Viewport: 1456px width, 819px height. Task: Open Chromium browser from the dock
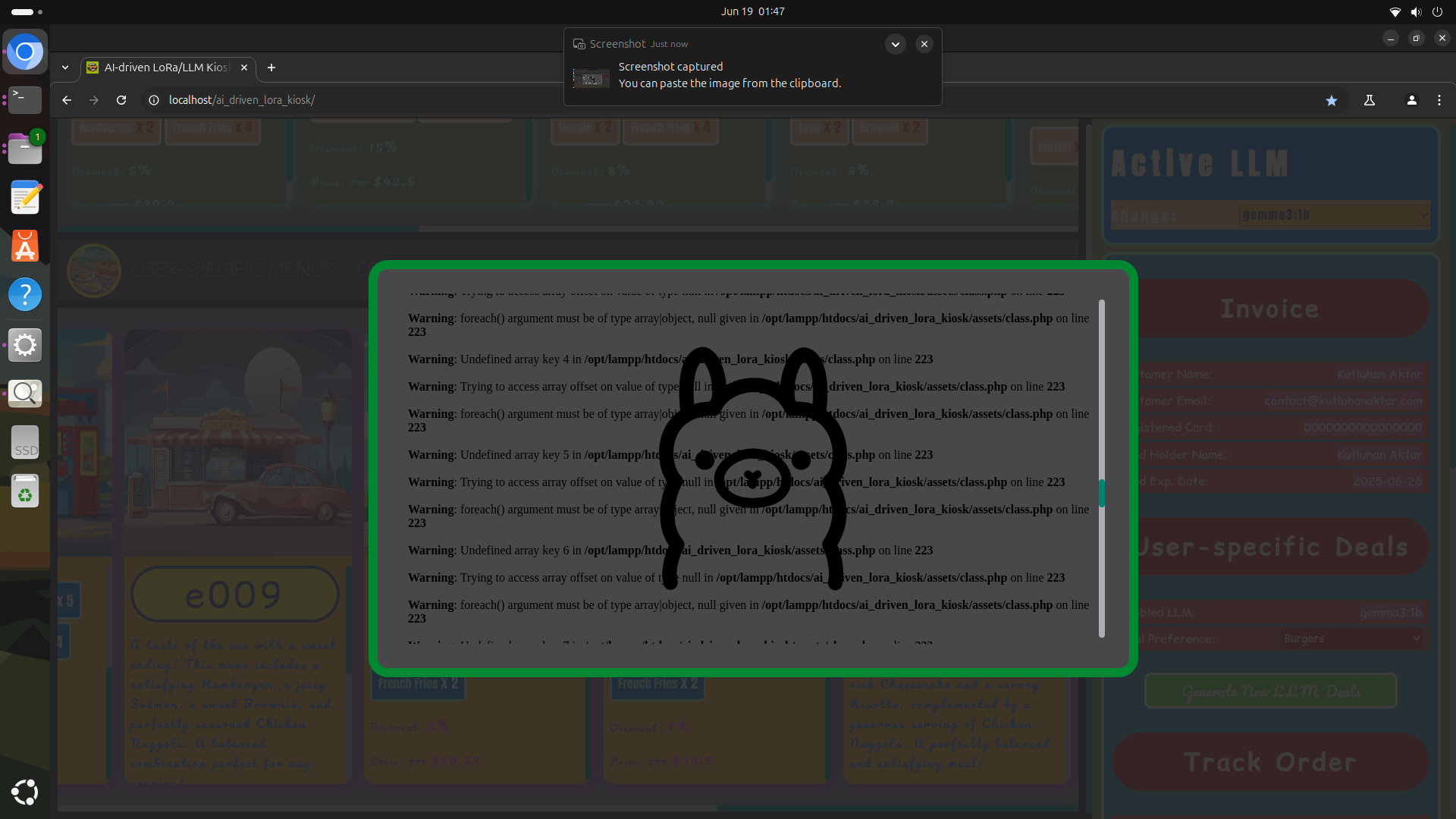point(25,52)
